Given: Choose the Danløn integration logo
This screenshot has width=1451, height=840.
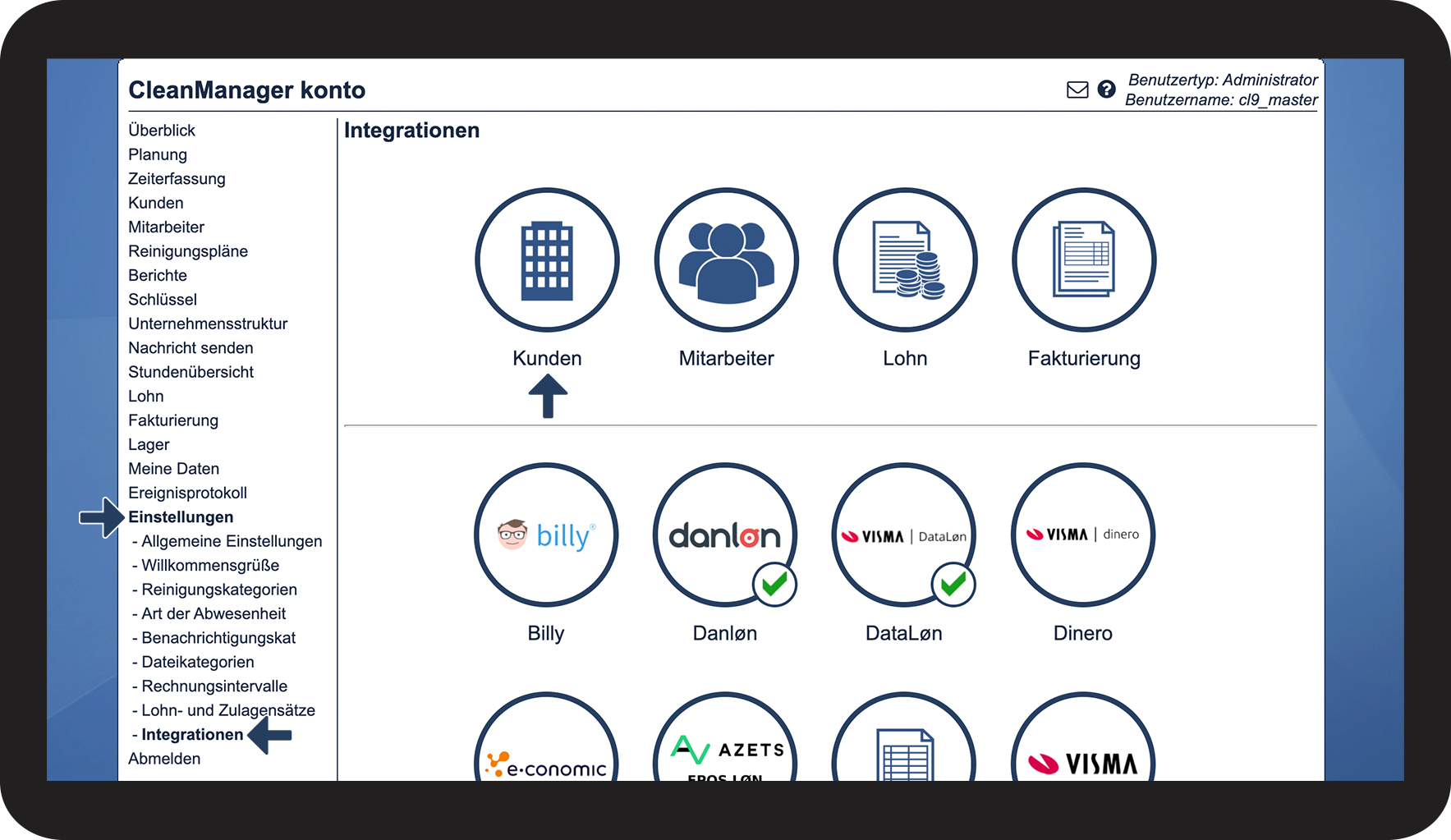Looking at the screenshot, I should 725,535.
